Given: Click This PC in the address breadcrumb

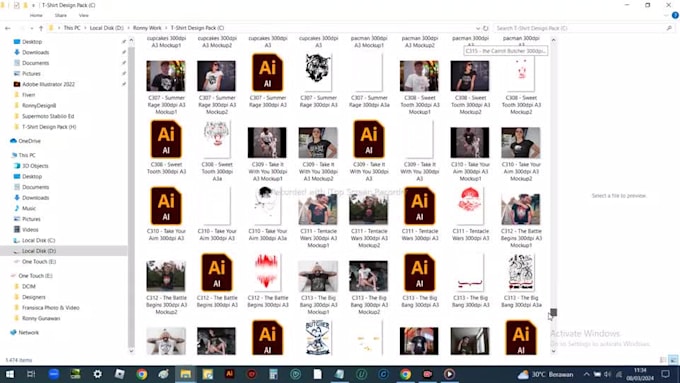Looking at the screenshot, I should coord(72,28).
